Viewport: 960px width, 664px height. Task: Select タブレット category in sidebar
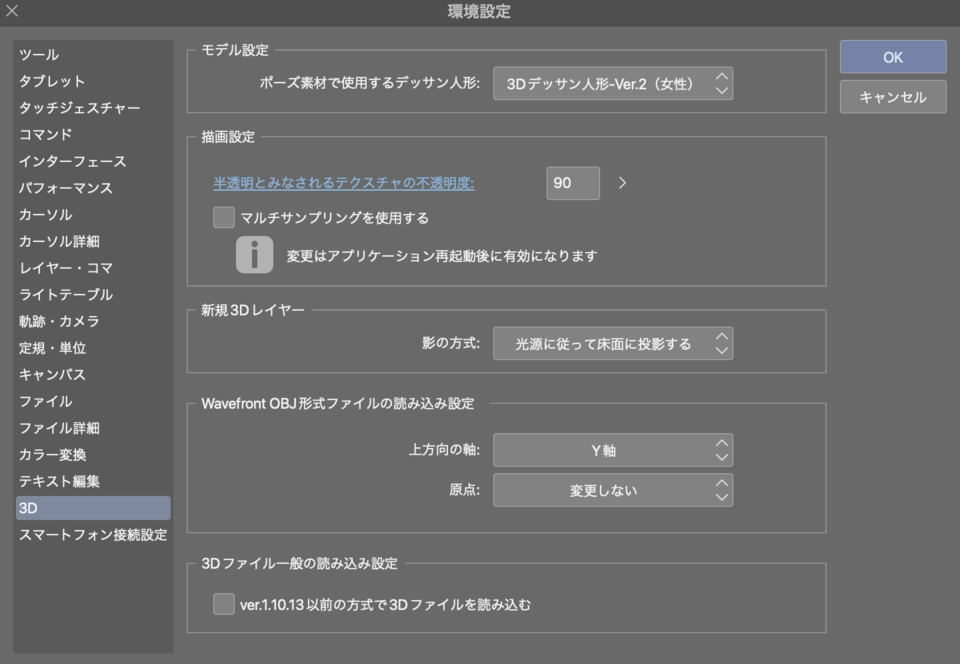pyautogui.click(x=93, y=81)
